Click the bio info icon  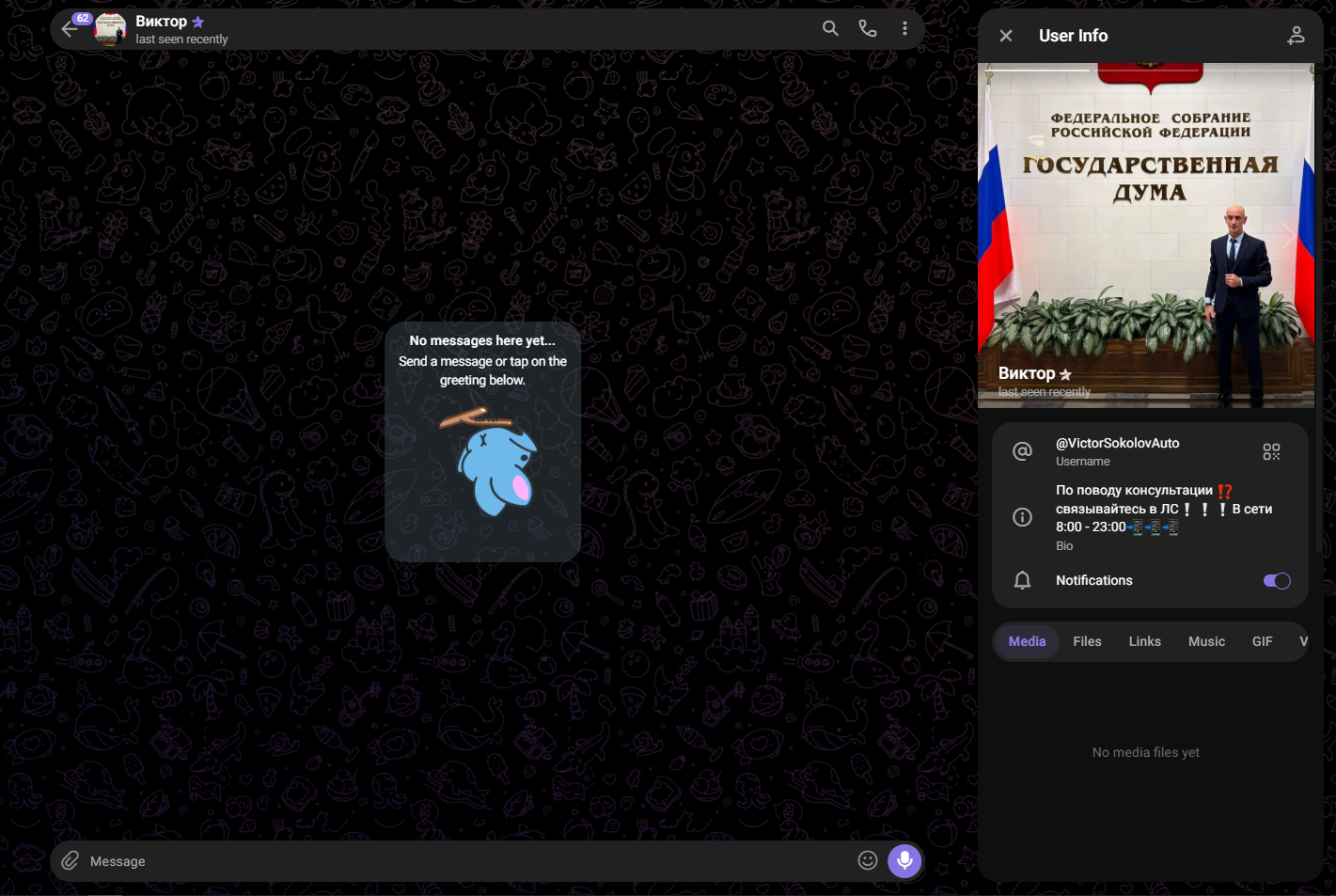[1022, 517]
